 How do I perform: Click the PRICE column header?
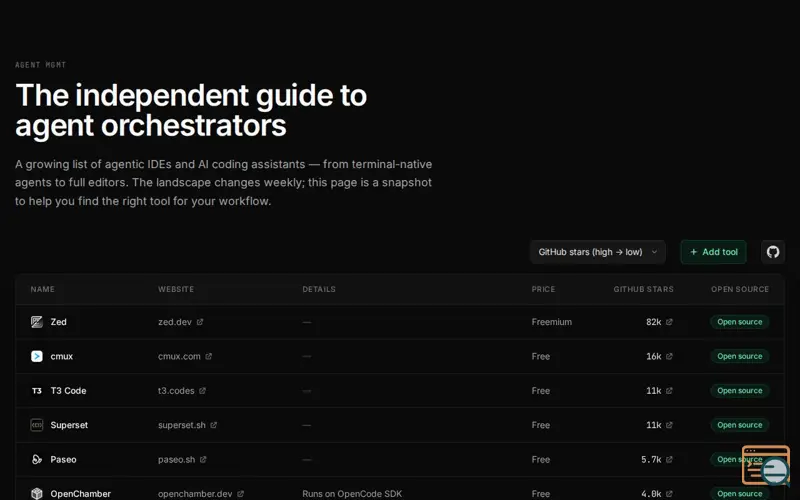543,289
